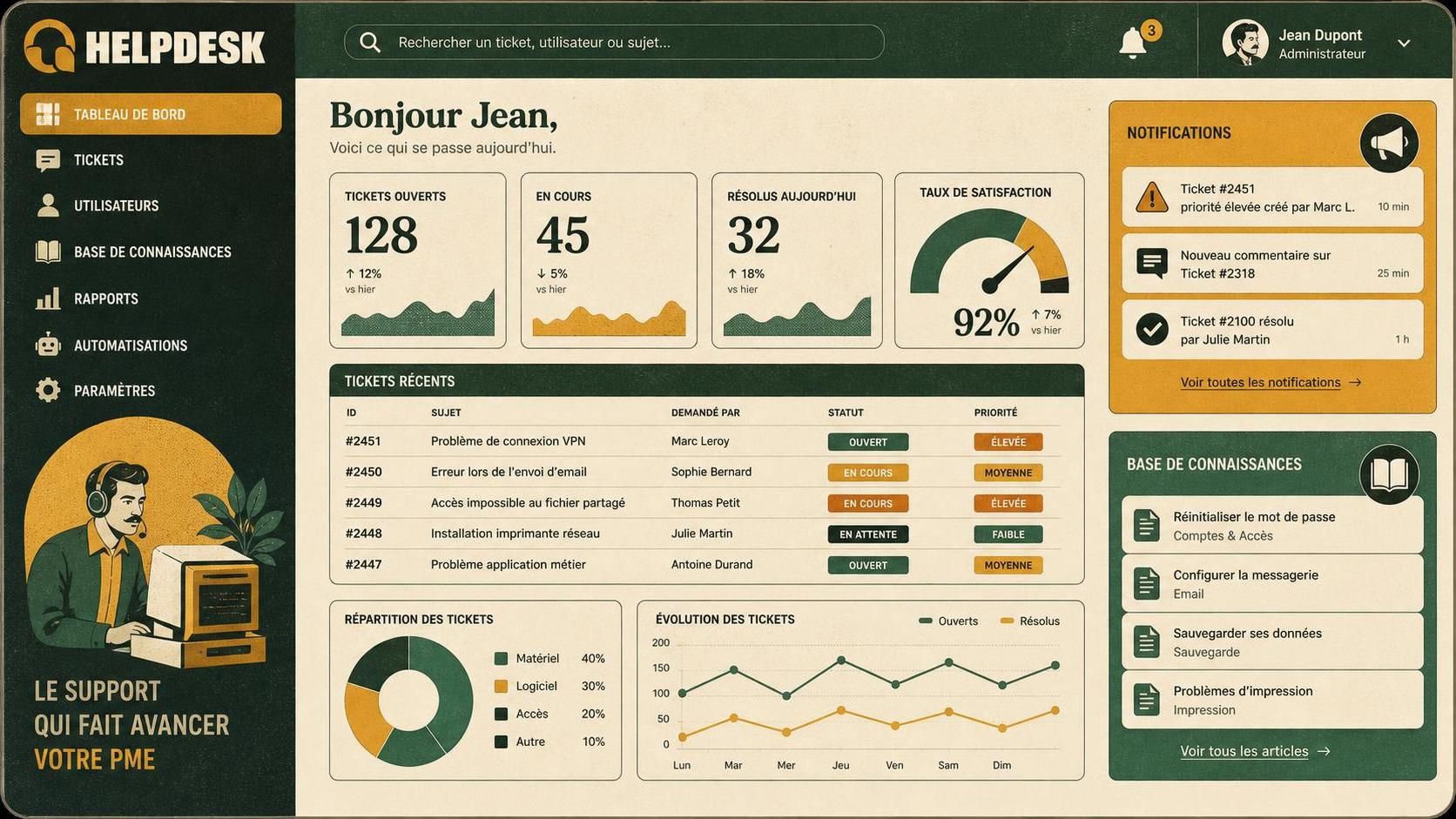Click ticket ID #2451 in the table

tap(363, 441)
